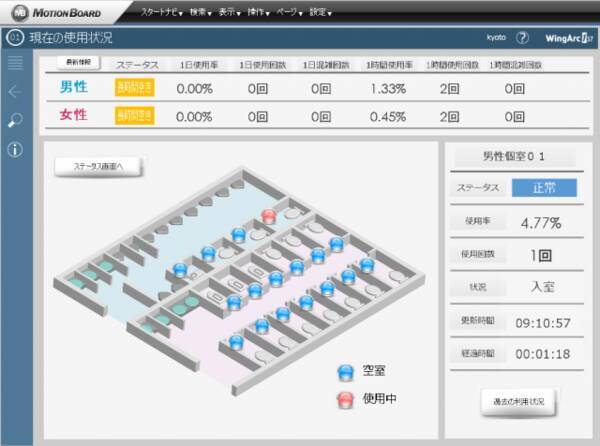600x446 pixels.
Task: Click the yellow status badge for 男性
Action: [135, 87]
